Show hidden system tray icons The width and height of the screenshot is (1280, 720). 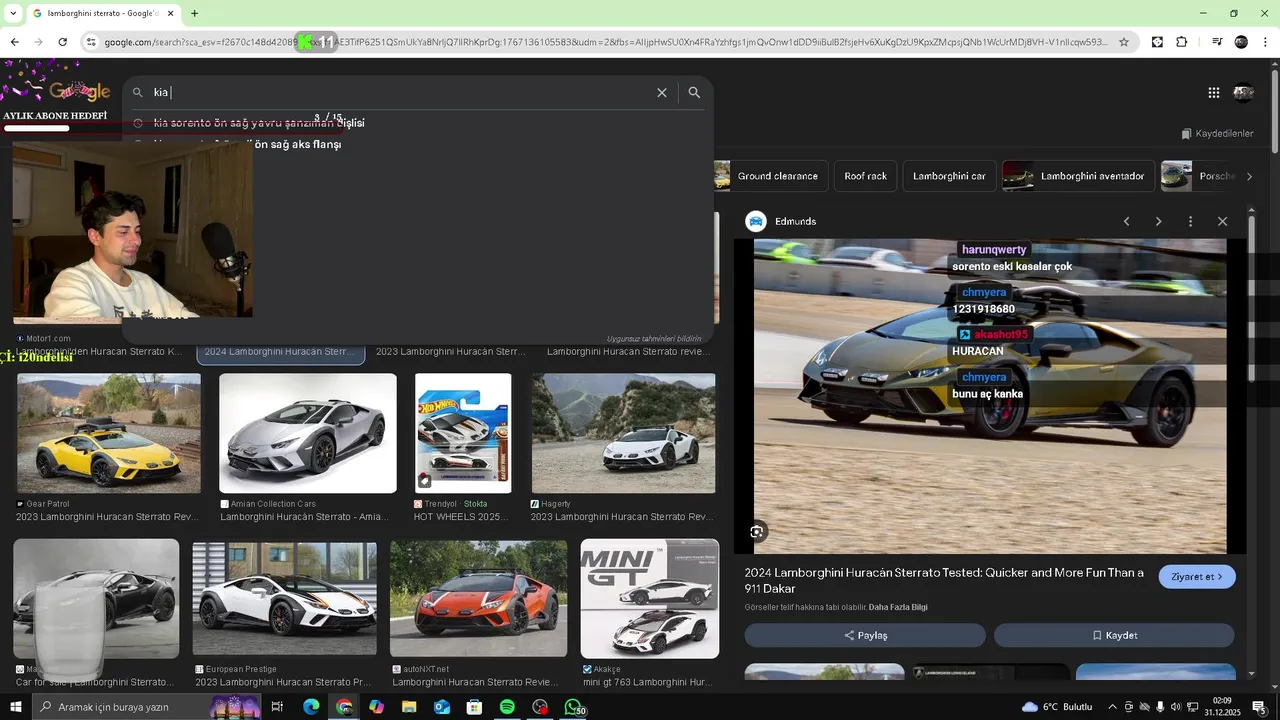coord(1112,707)
